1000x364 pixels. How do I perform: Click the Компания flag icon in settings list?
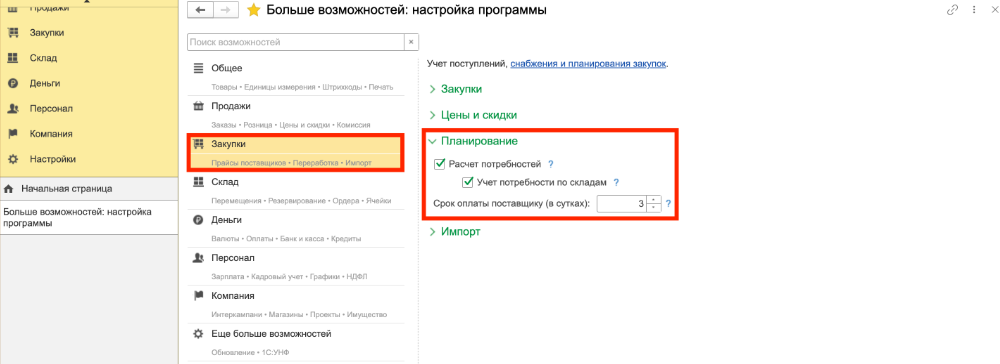198,296
